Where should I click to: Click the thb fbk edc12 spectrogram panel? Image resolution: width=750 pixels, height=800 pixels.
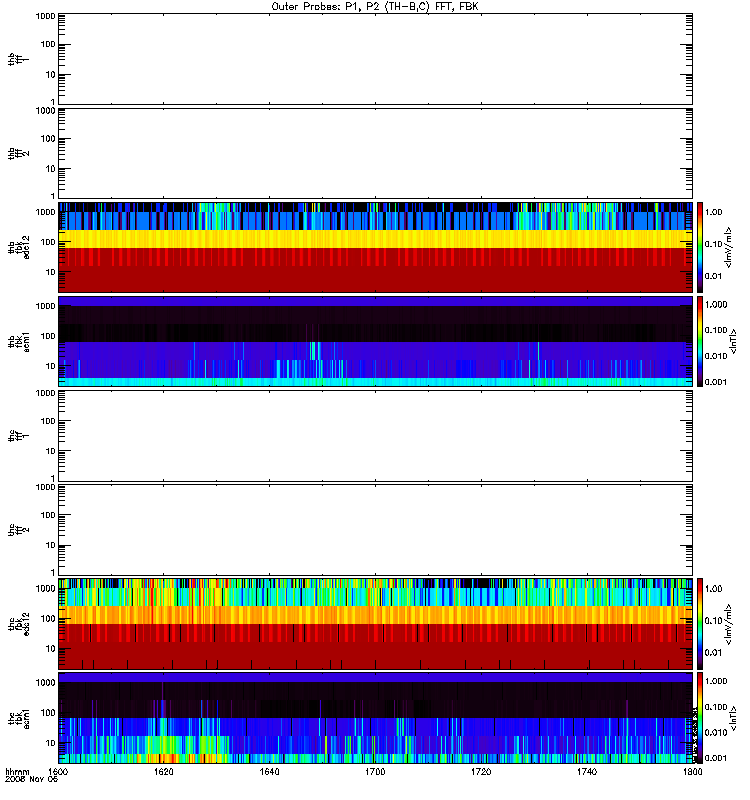pos(375,247)
